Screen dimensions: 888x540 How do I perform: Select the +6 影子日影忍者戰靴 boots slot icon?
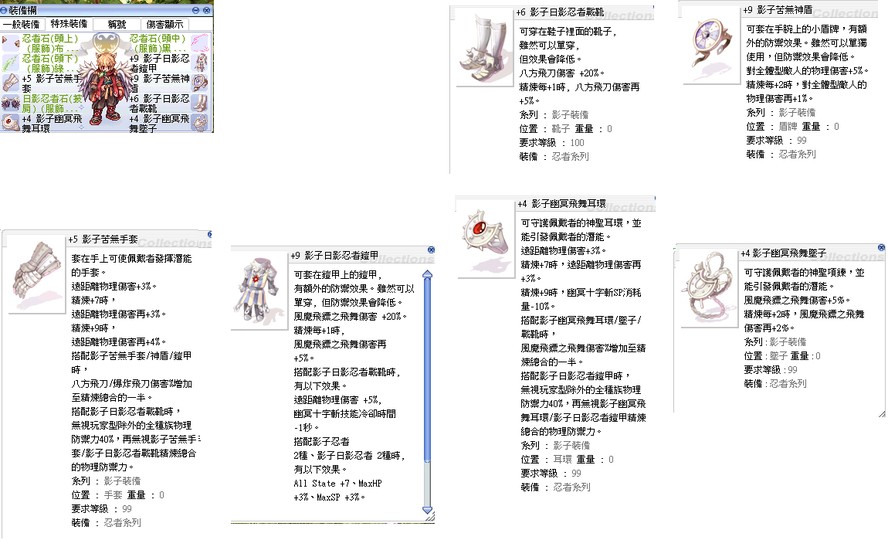coord(200,102)
